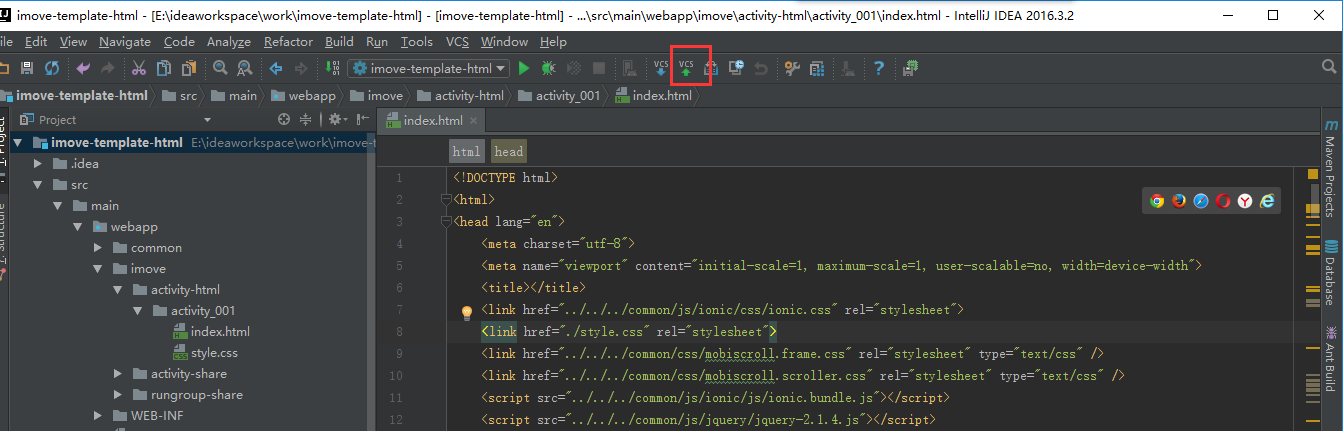Click the Revert changes toolbar icon
This screenshot has width=1343, height=431.
tap(761, 68)
